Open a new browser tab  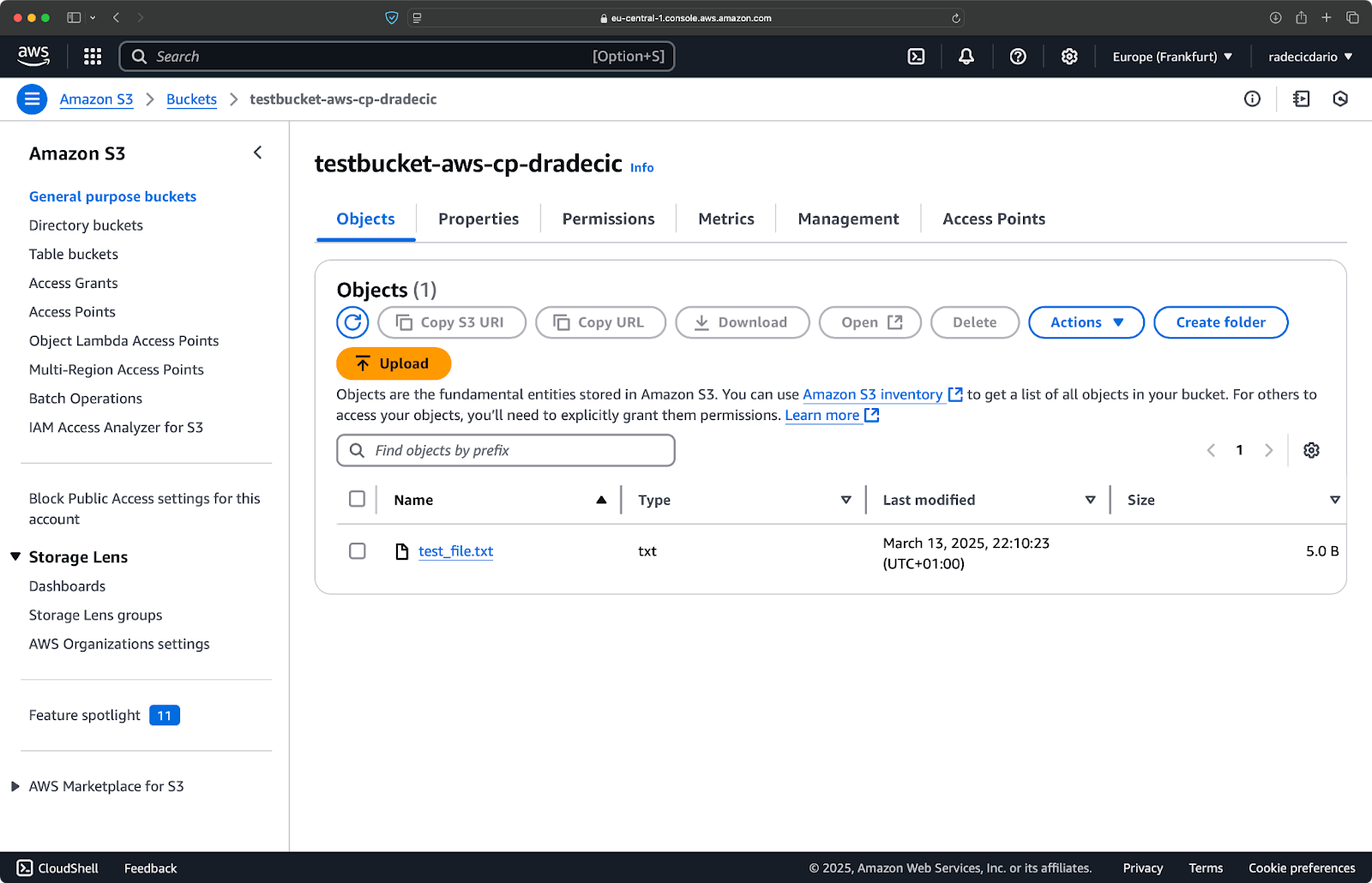[x=1327, y=17]
